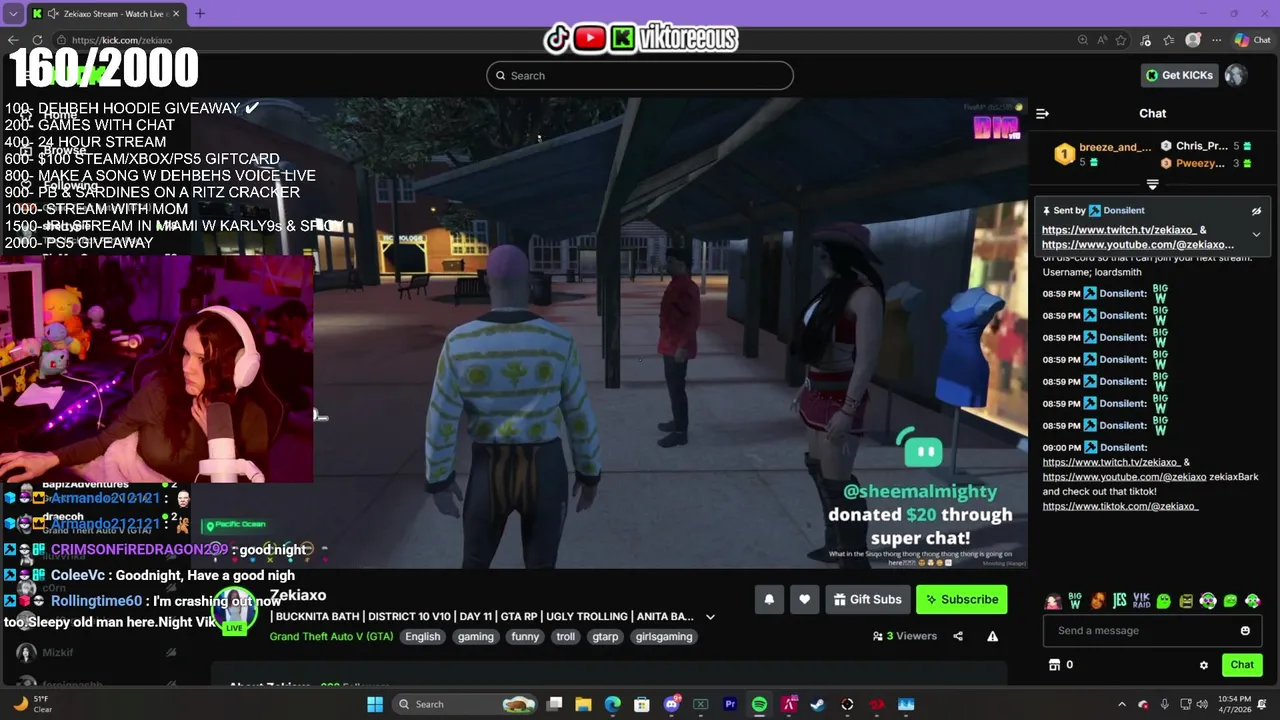Reload the page
The height and width of the screenshot is (720, 1280).
(37, 40)
